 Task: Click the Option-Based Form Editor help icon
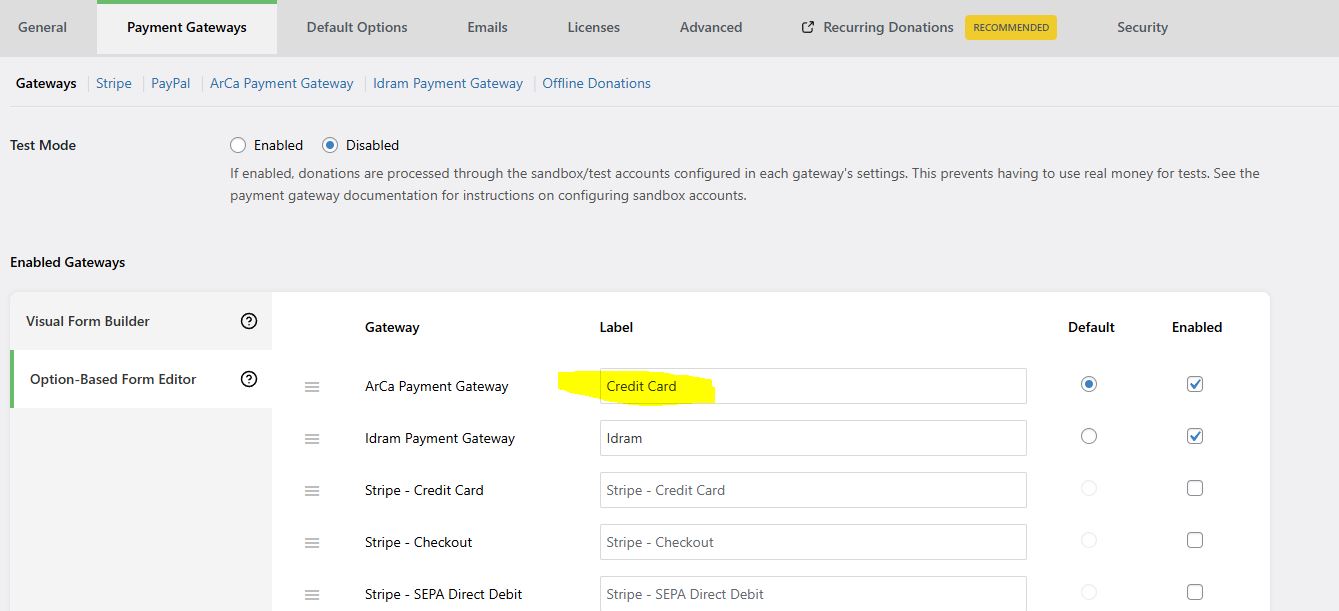coord(249,379)
